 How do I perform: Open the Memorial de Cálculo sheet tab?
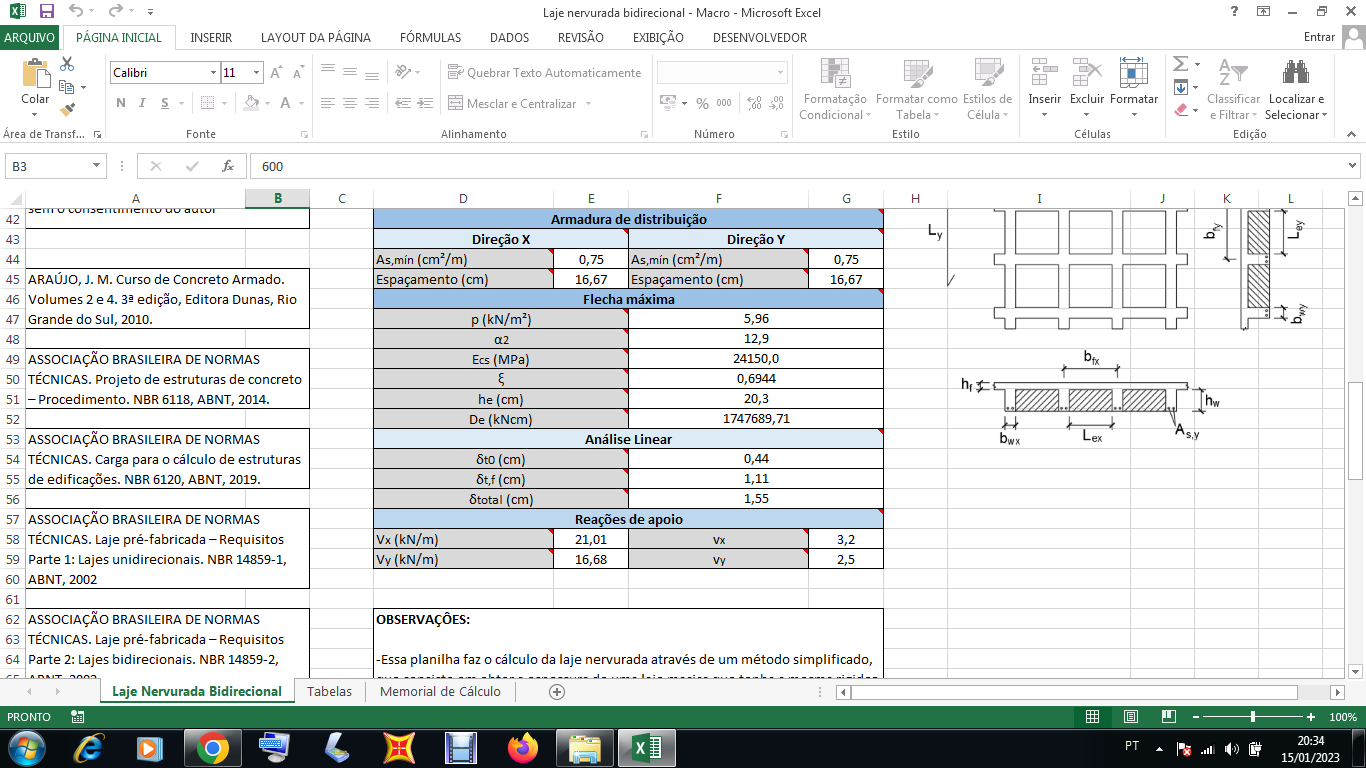(x=441, y=691)
